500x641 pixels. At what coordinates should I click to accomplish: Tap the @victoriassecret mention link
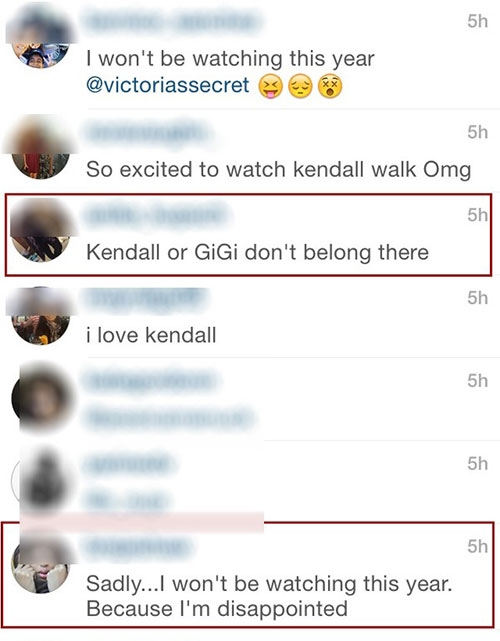168,85
